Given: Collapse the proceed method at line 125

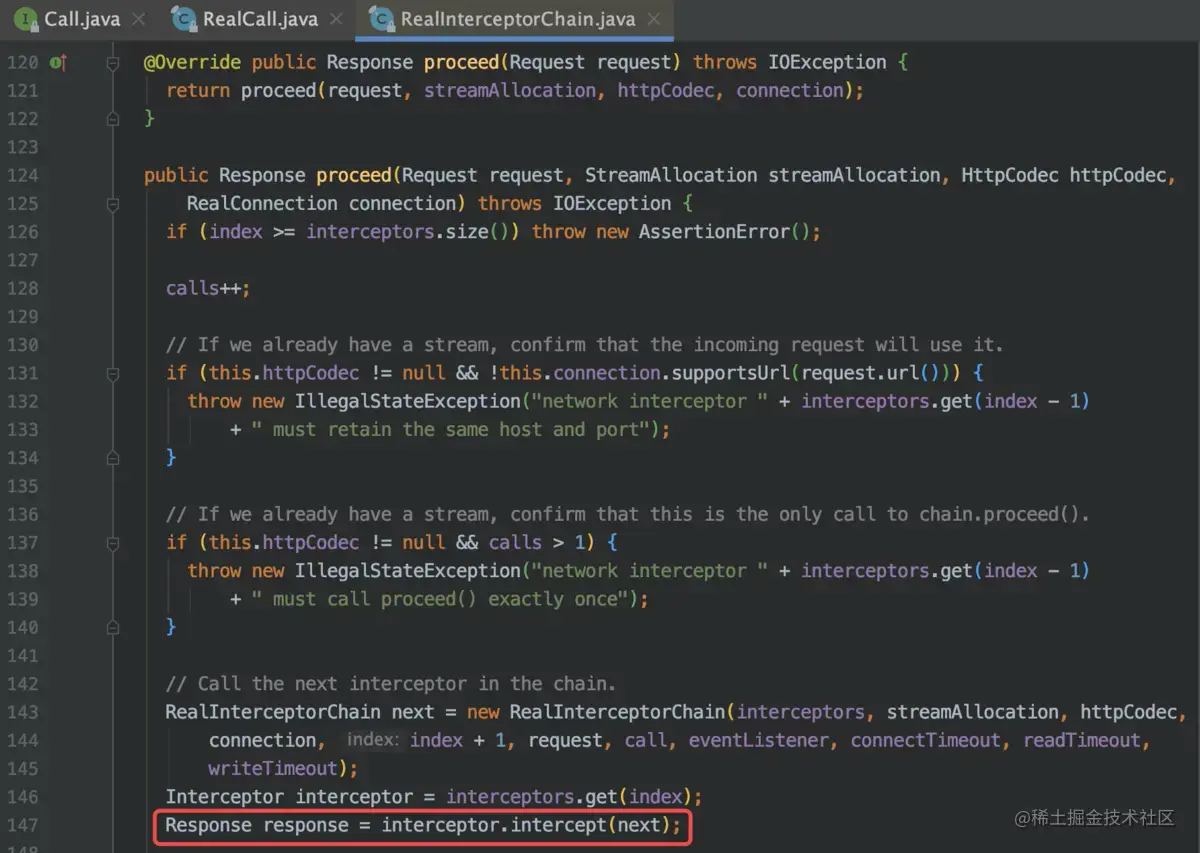Looking at the screenshot, I should (113, 204).
